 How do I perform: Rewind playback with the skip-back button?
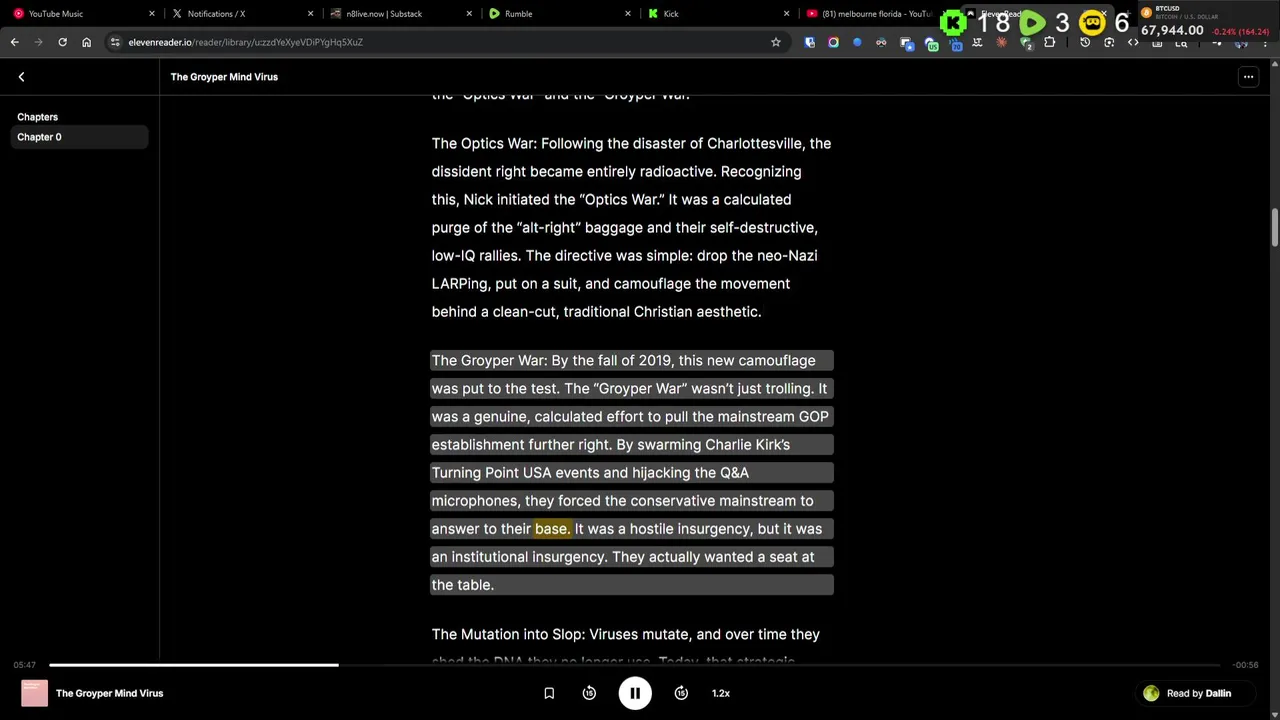coord(589,693)
